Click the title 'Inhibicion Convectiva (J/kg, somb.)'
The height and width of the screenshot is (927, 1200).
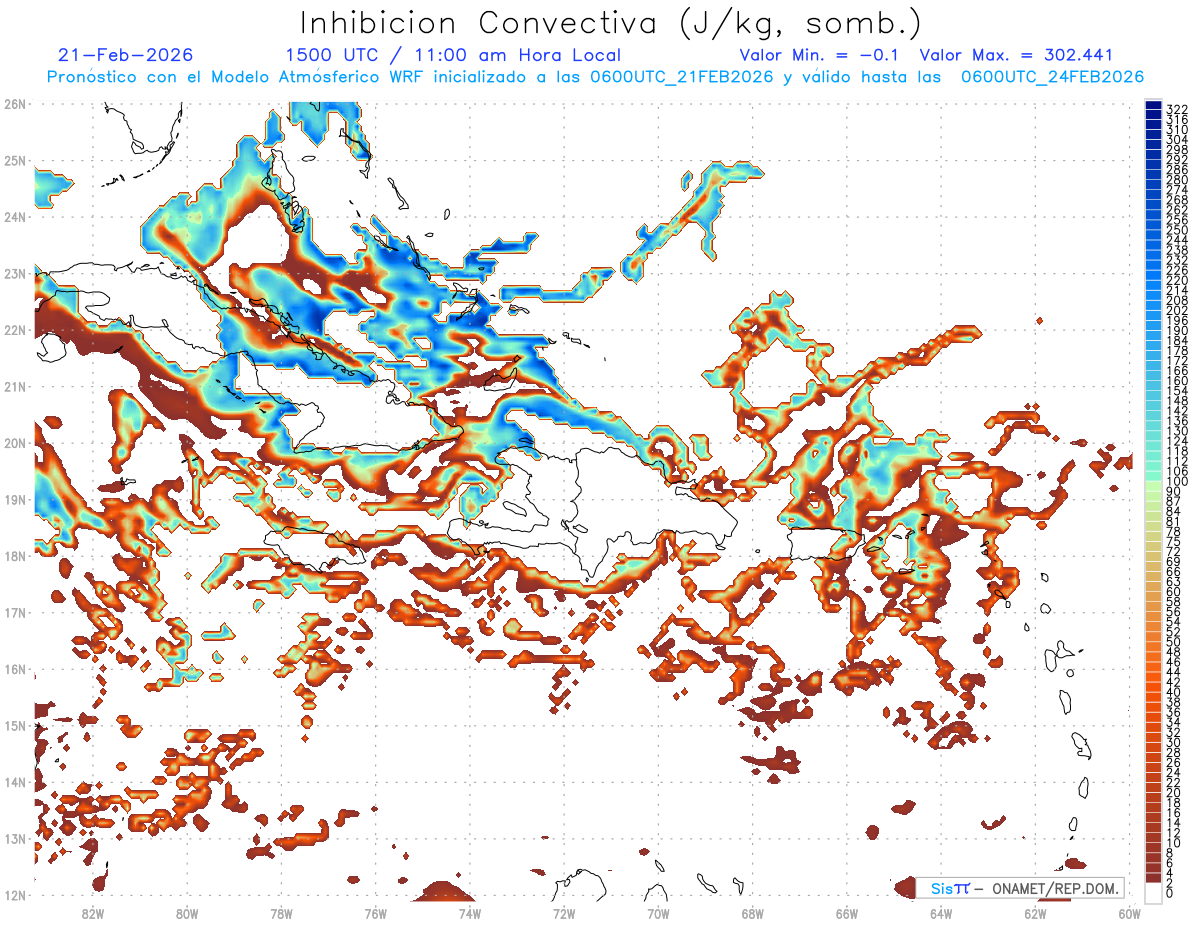point(610,24)
